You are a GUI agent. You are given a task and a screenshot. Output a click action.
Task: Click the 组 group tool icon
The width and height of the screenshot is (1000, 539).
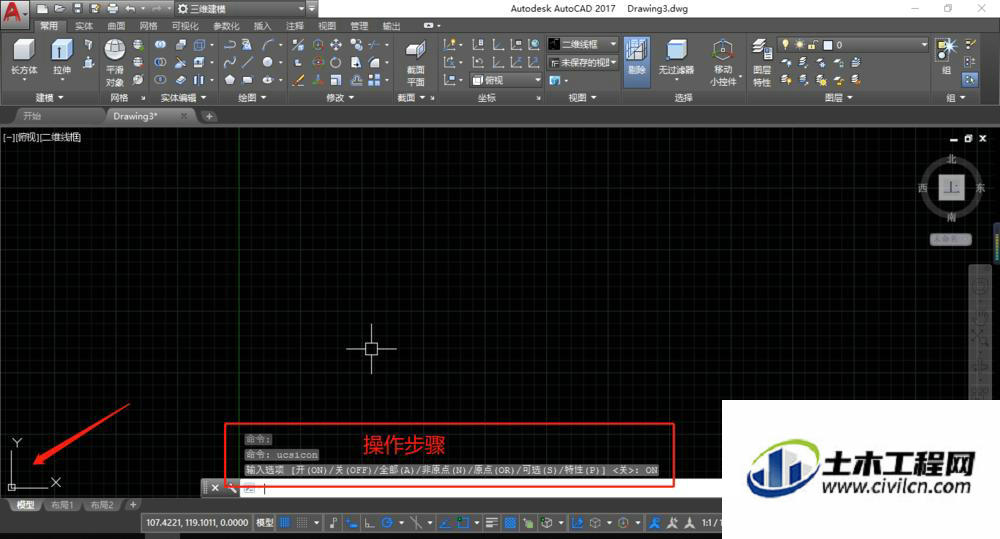coord(946,57)
